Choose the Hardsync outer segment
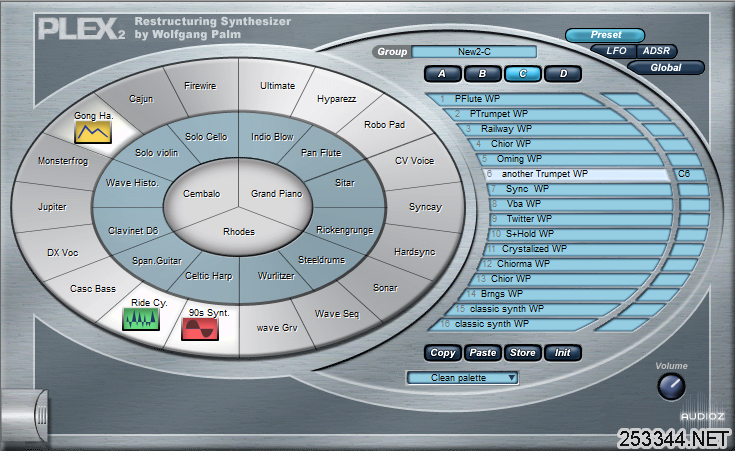 [414, 252]
